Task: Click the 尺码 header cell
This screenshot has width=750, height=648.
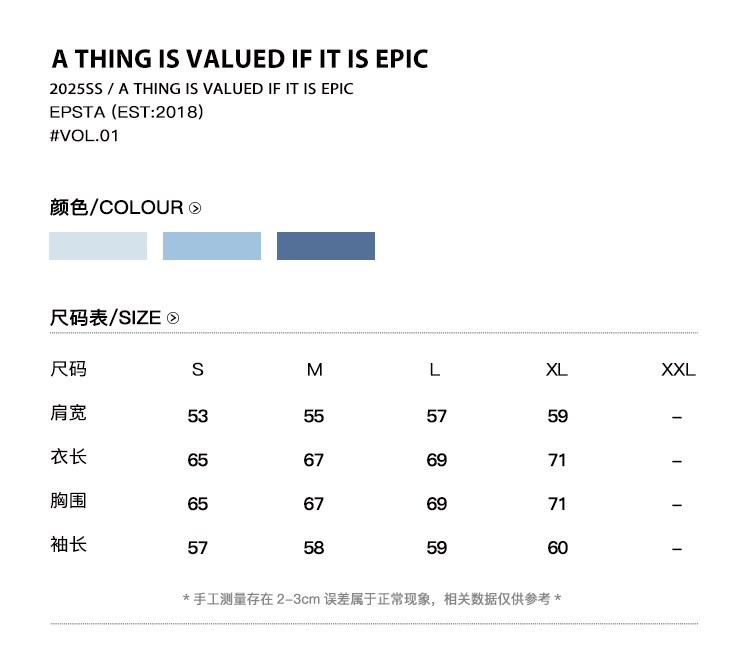Action: pos(68,369)
